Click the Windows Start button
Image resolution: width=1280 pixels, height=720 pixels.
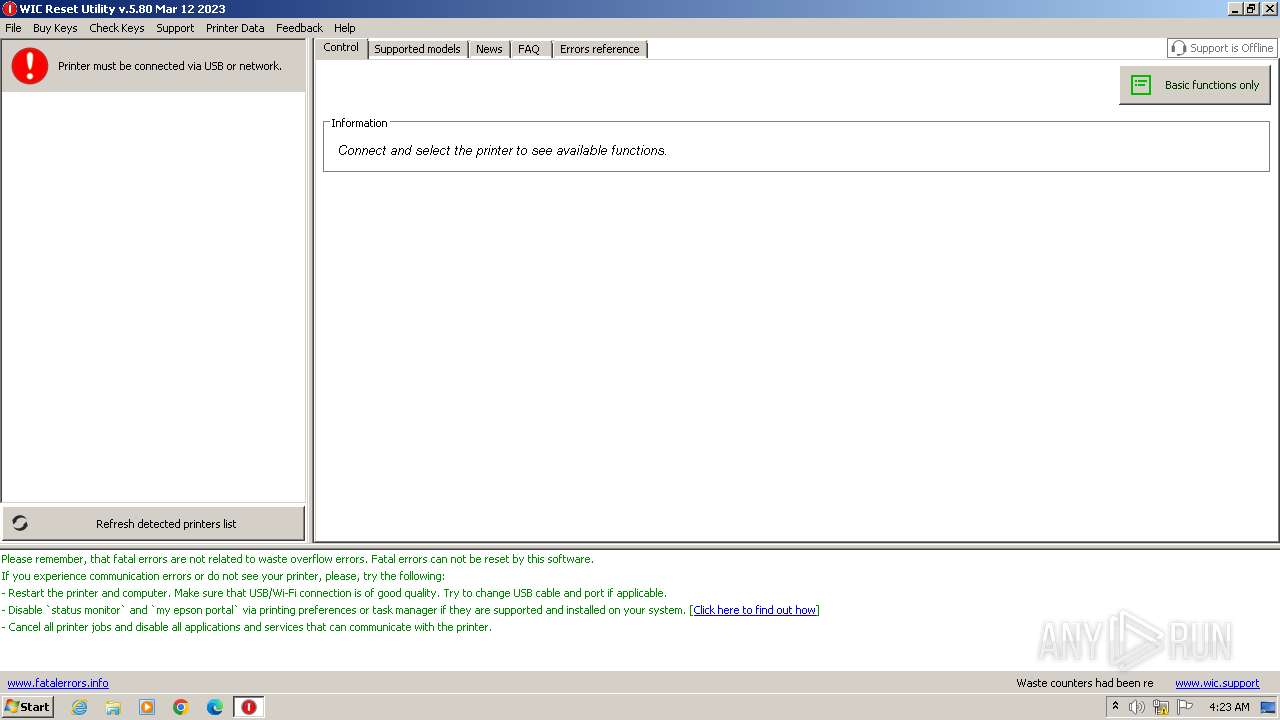click(27, 707)
